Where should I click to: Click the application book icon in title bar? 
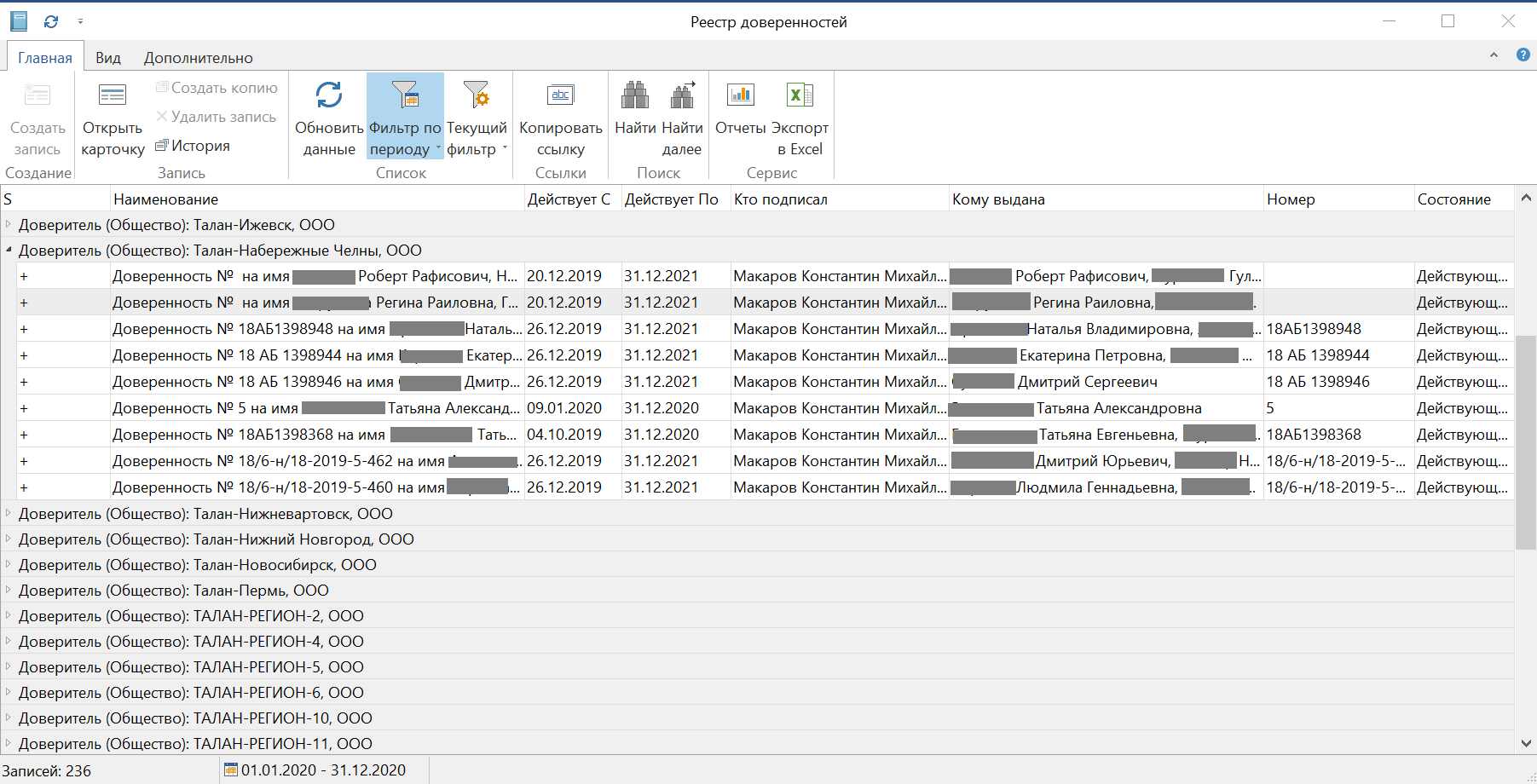pyautogui.click(x=19, y=21)
